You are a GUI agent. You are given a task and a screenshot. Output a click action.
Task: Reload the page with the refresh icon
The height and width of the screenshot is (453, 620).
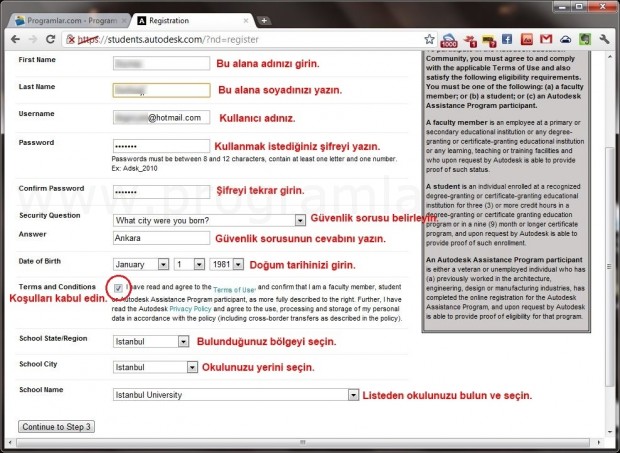[50, 39]
